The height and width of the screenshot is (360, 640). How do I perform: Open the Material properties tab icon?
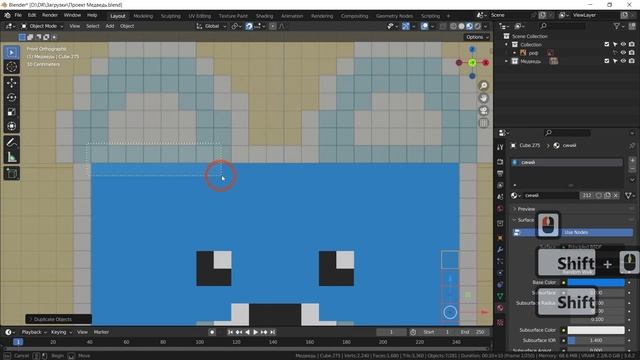tap(500, 308)
